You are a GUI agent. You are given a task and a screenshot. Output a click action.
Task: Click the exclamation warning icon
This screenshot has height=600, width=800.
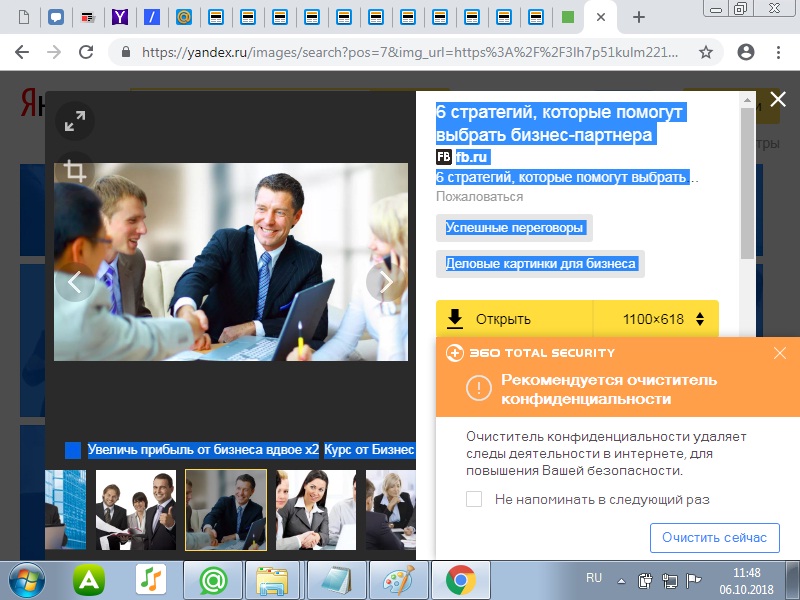coord(479,389)
